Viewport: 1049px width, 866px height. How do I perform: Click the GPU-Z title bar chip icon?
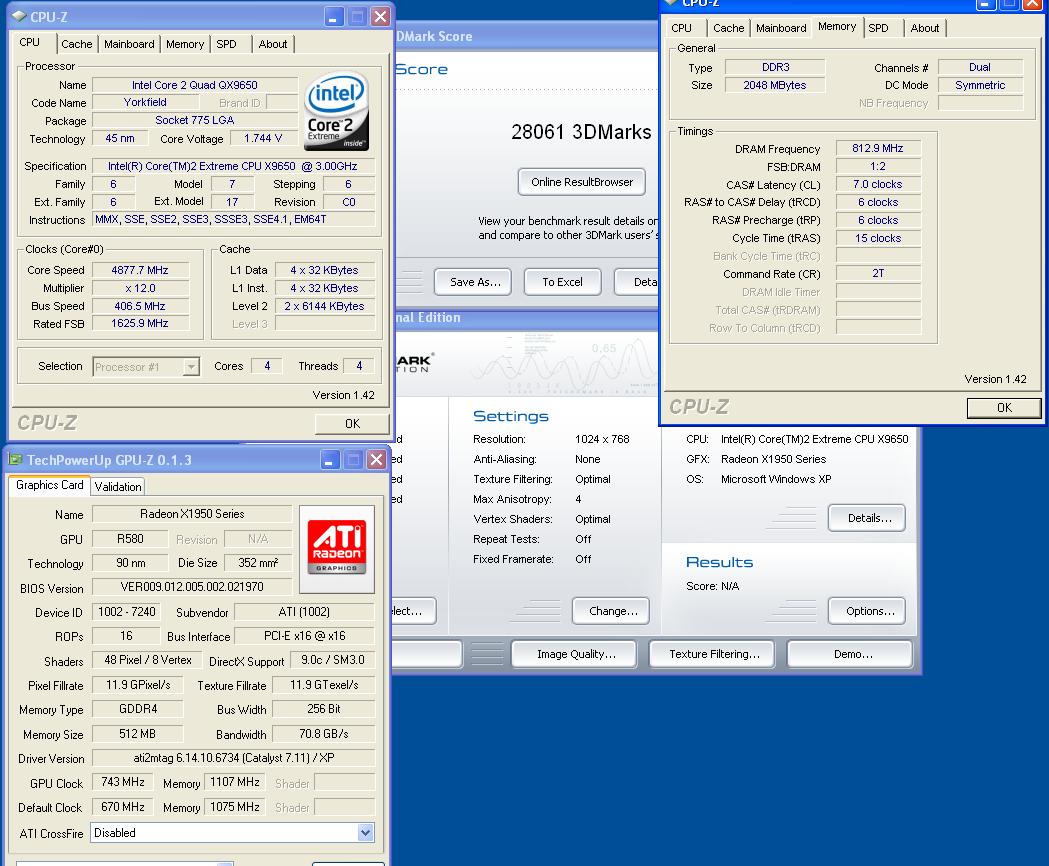[x=15, y=460]
